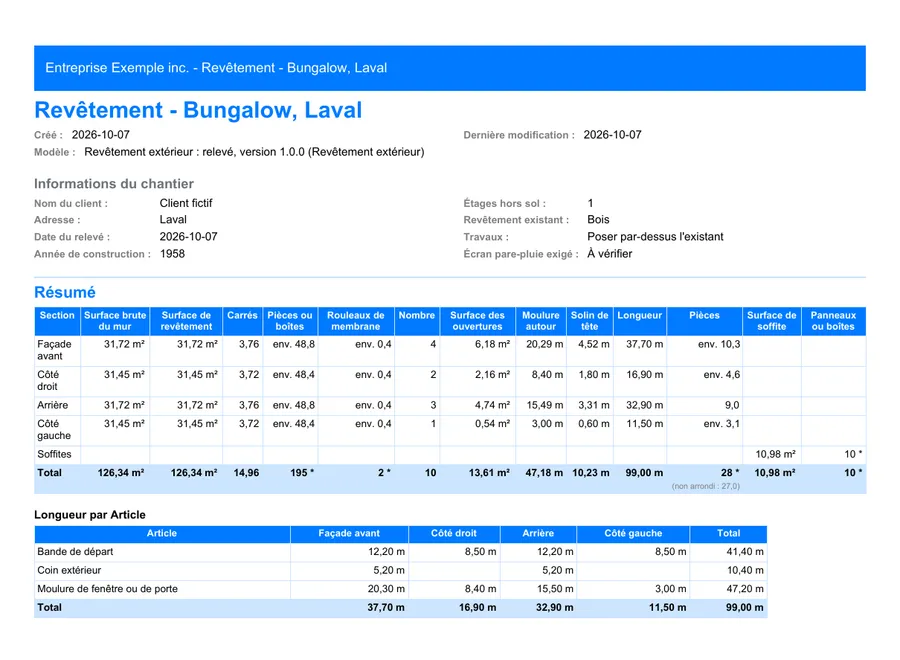This screenshot has width=900, height=660.
Task: Select the "Solin de tête" column header
Action: coord(589,321)
